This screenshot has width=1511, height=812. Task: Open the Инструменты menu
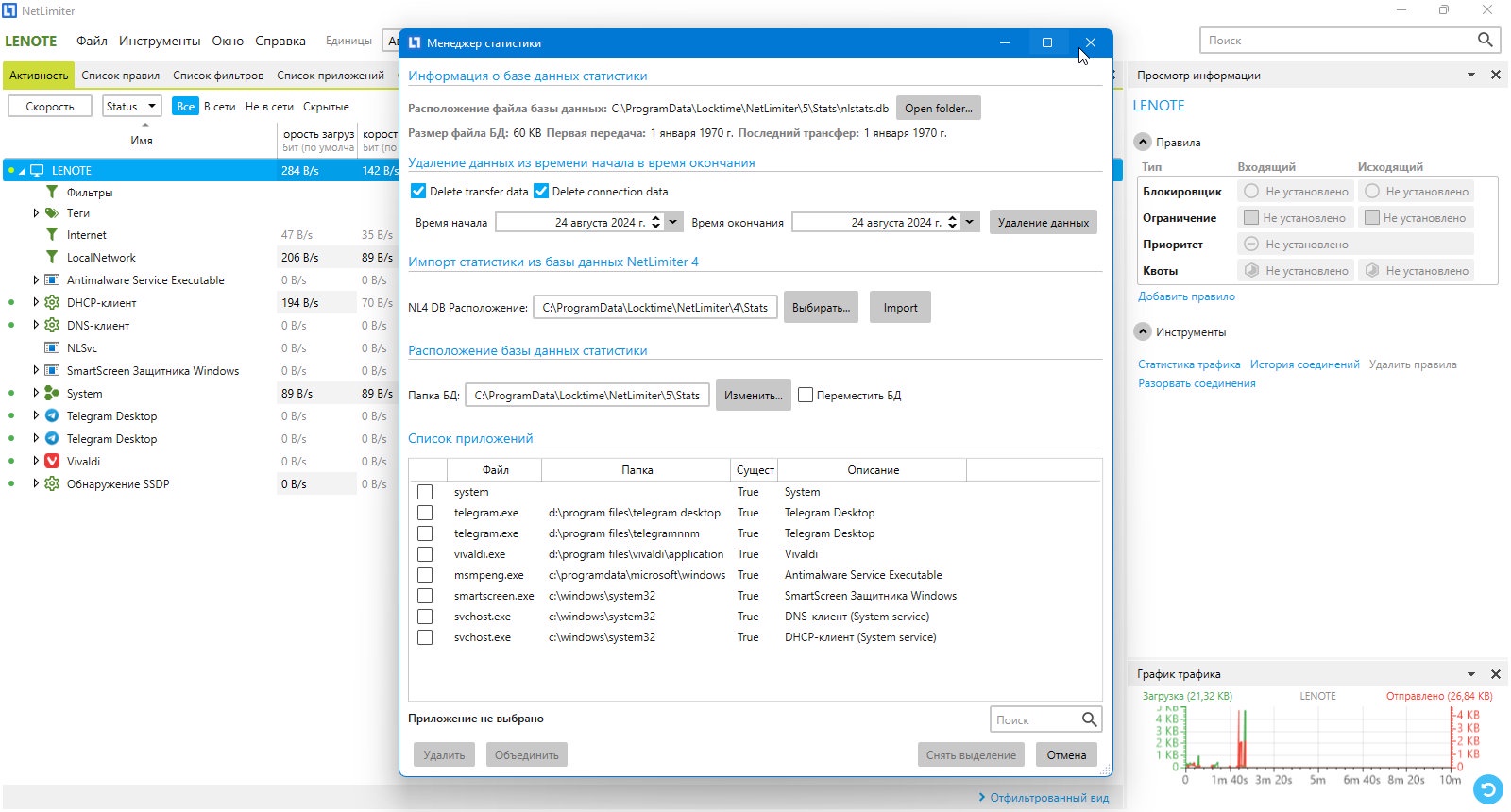point(160,41)
